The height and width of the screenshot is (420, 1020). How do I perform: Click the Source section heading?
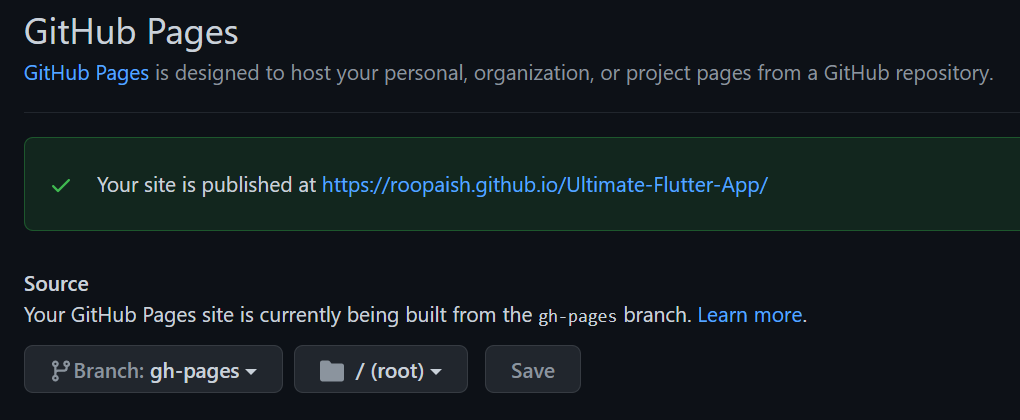(56, 284)
